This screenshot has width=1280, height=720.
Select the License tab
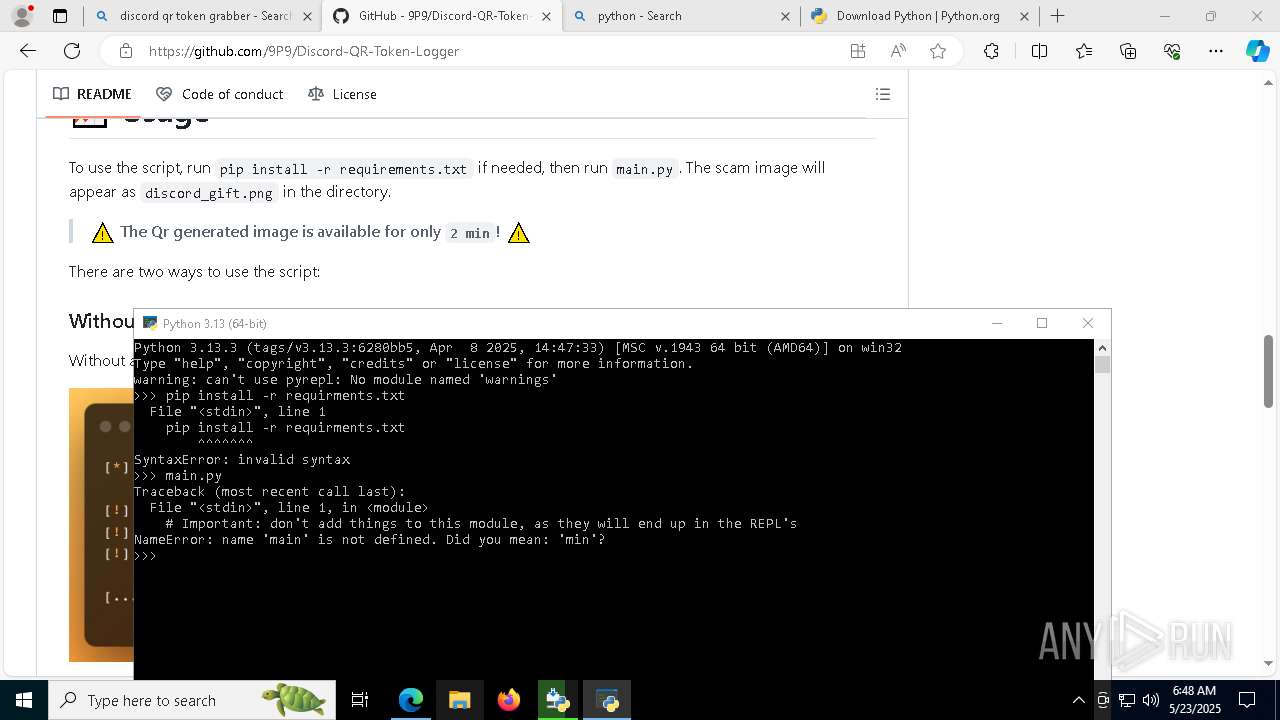point(343,94)
